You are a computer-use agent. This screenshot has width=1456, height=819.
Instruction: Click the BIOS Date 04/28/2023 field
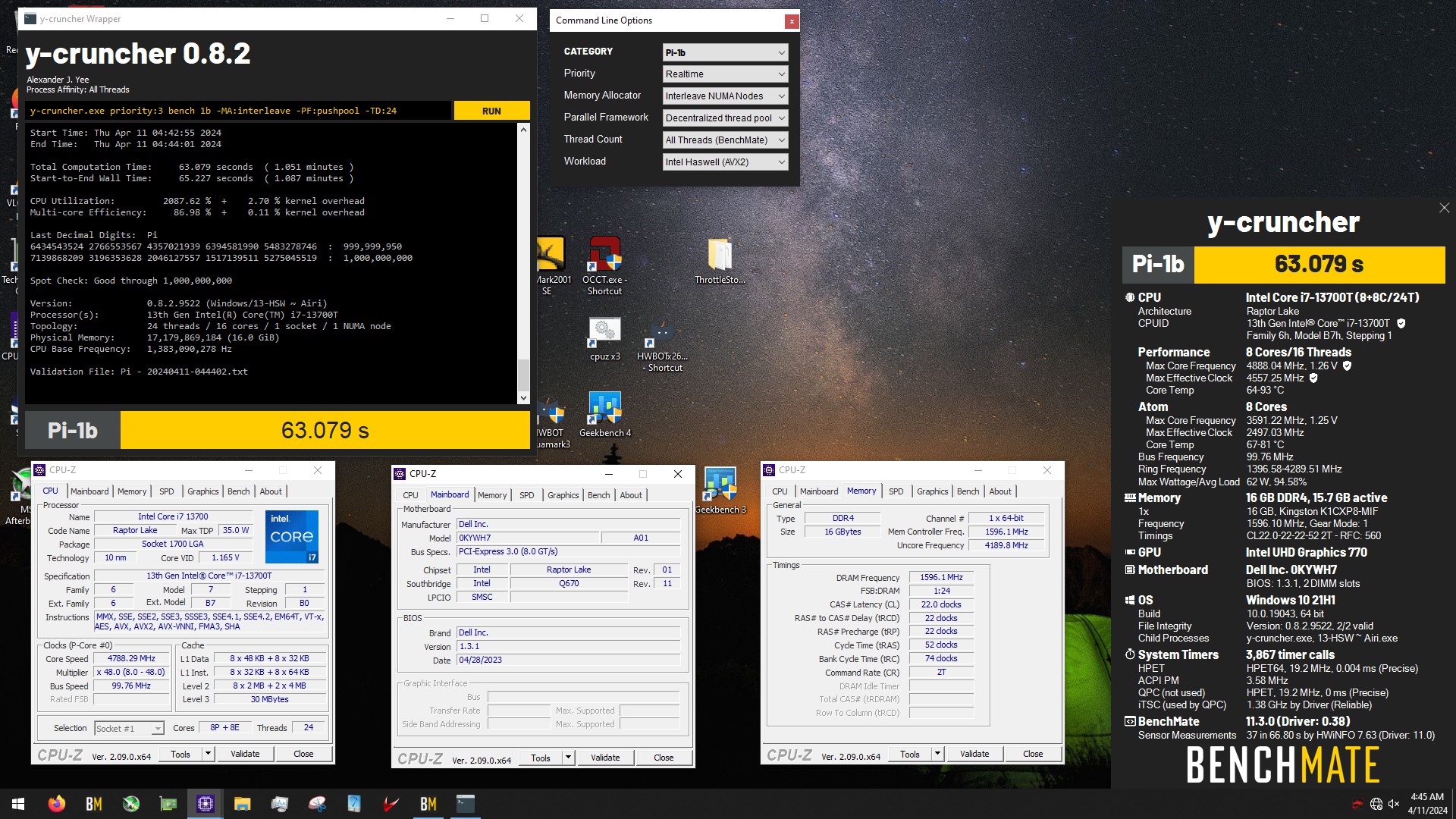568,660
